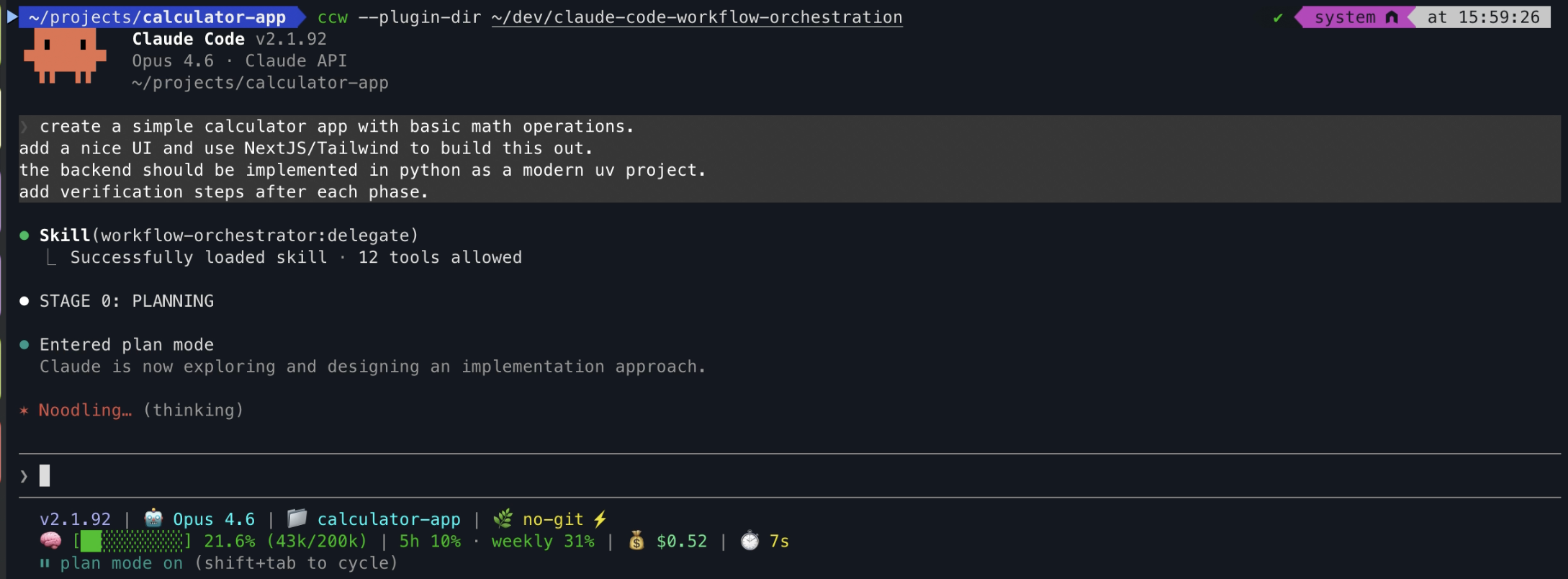Screen dimensions: 1568x579
Task: Click 'calculator-app' in the bottom status line
Action: pos(389,519)
